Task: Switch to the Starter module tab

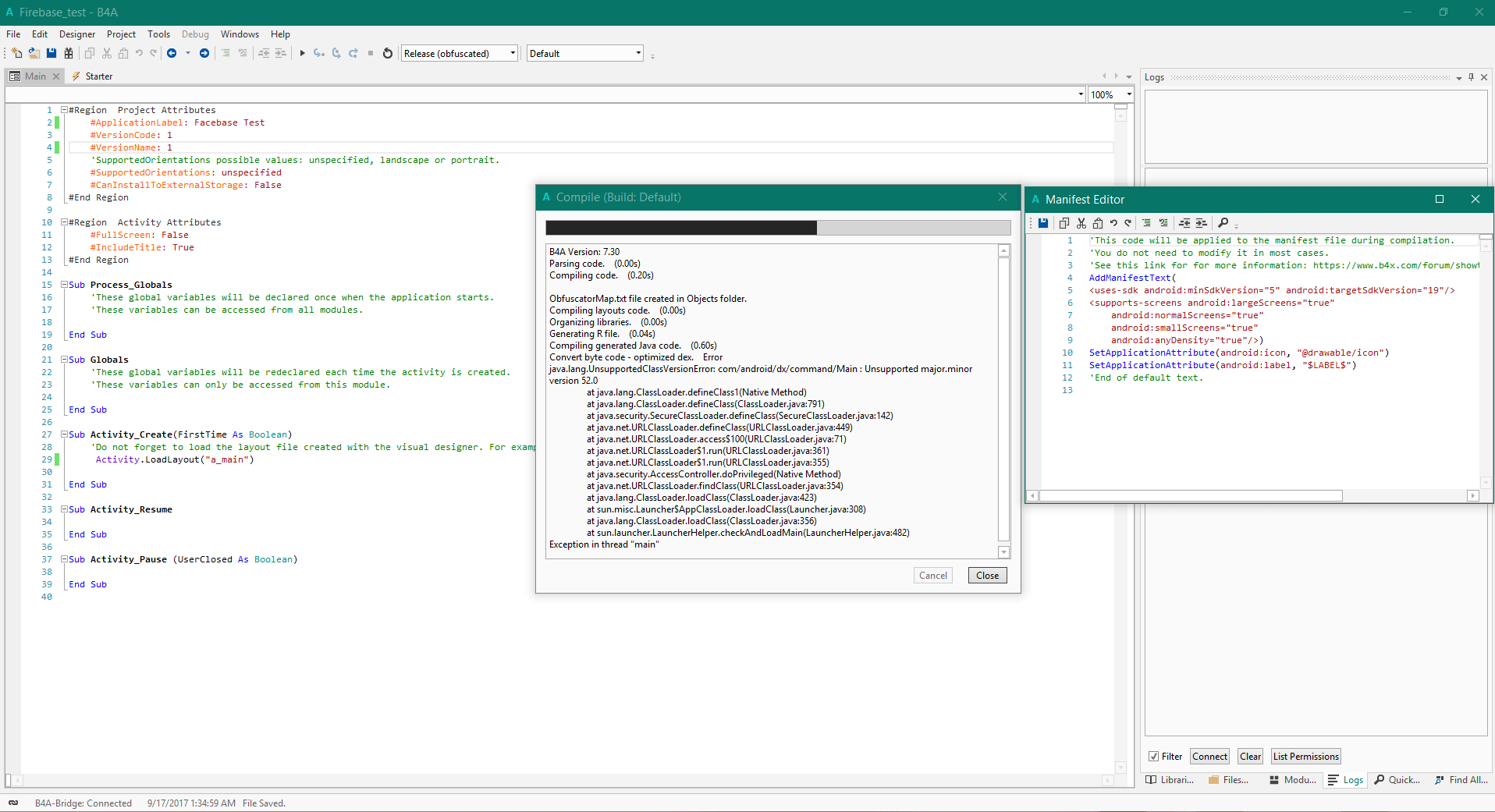Action: pos(99,76)
